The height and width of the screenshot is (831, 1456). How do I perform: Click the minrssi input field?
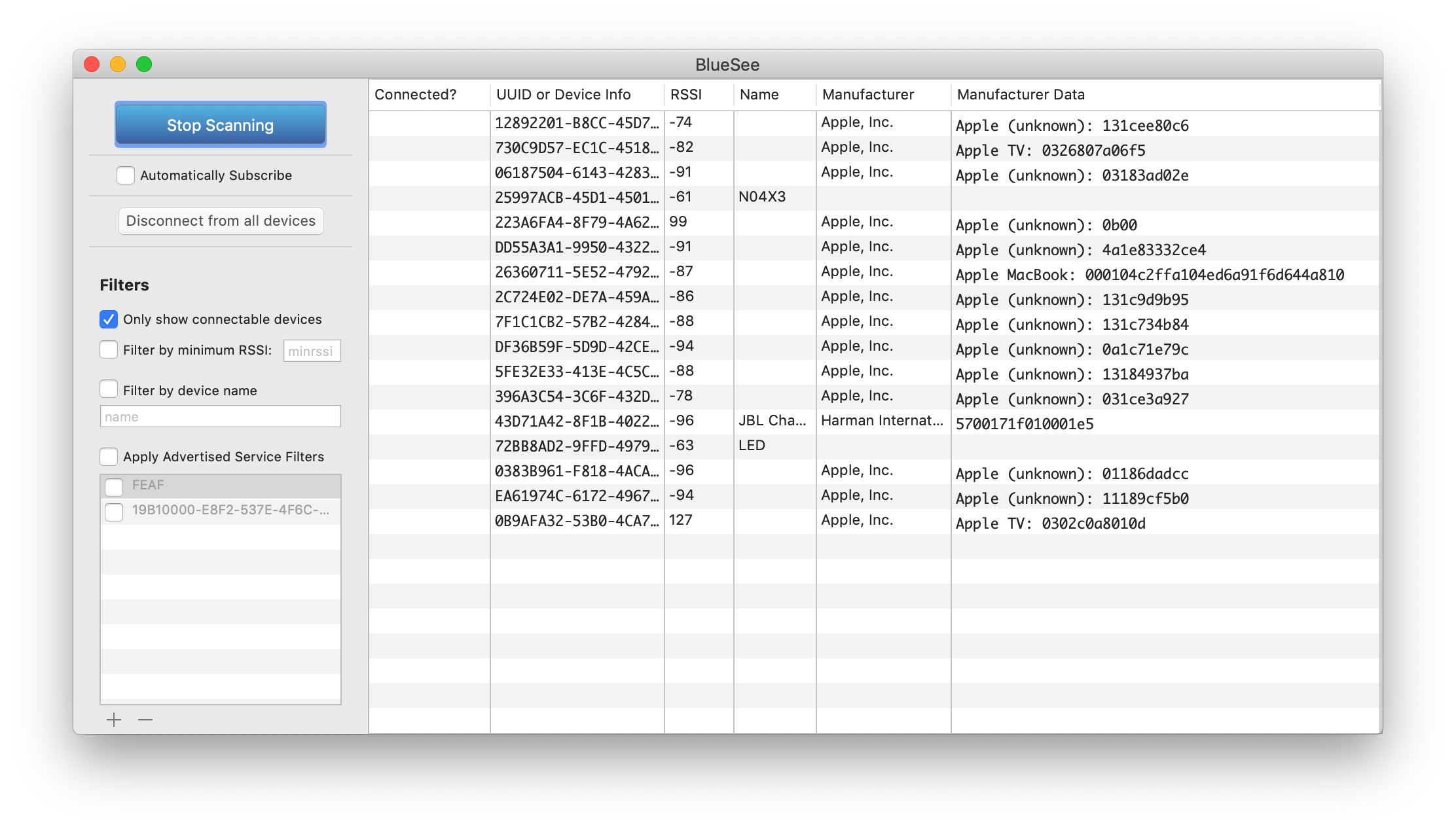click(312, 351)
